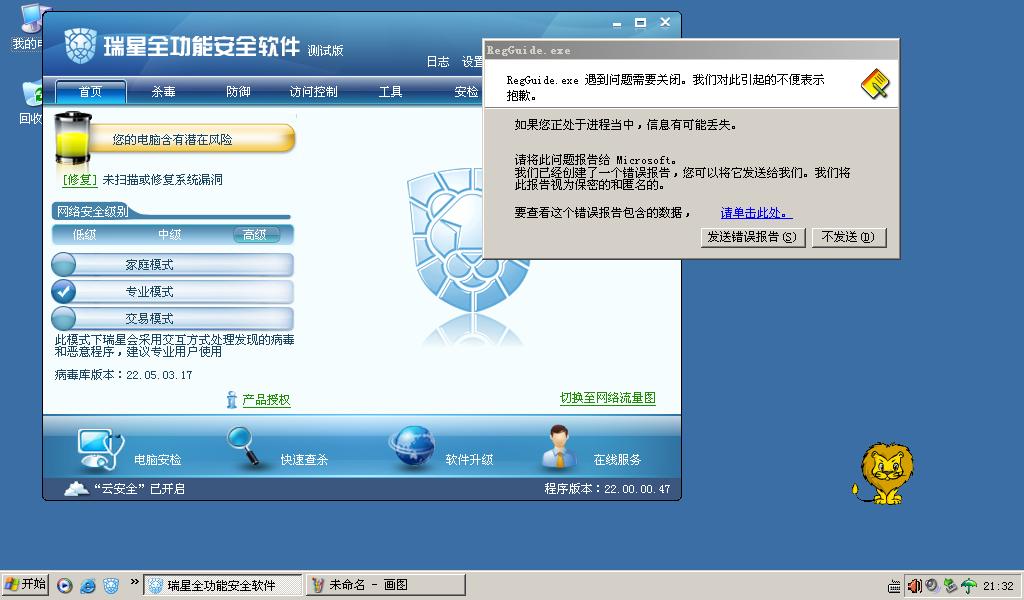
Task: Switch to the 防御 defense tab
Action: point(238,91)
